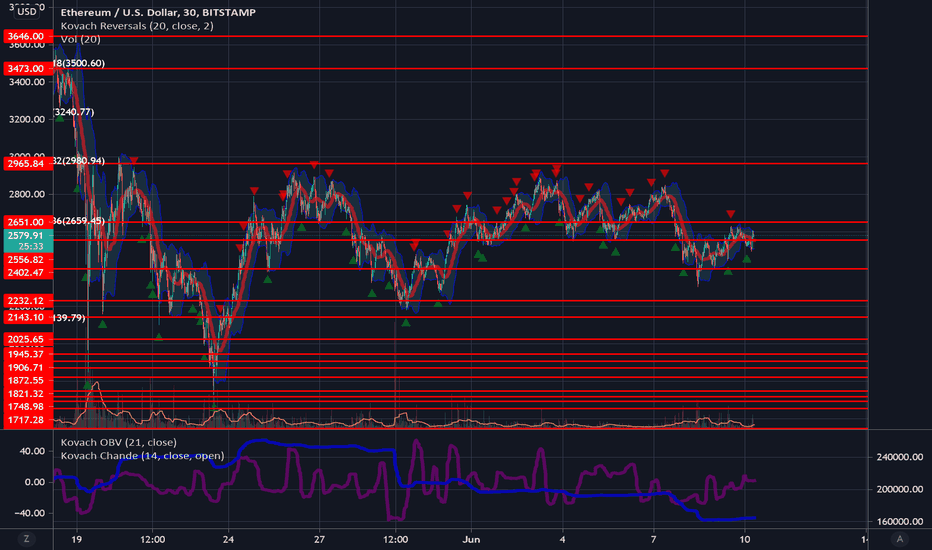Click the 2025.65 price level label
Viewport: 932px width, 550px height.
[x=28, y=339]
